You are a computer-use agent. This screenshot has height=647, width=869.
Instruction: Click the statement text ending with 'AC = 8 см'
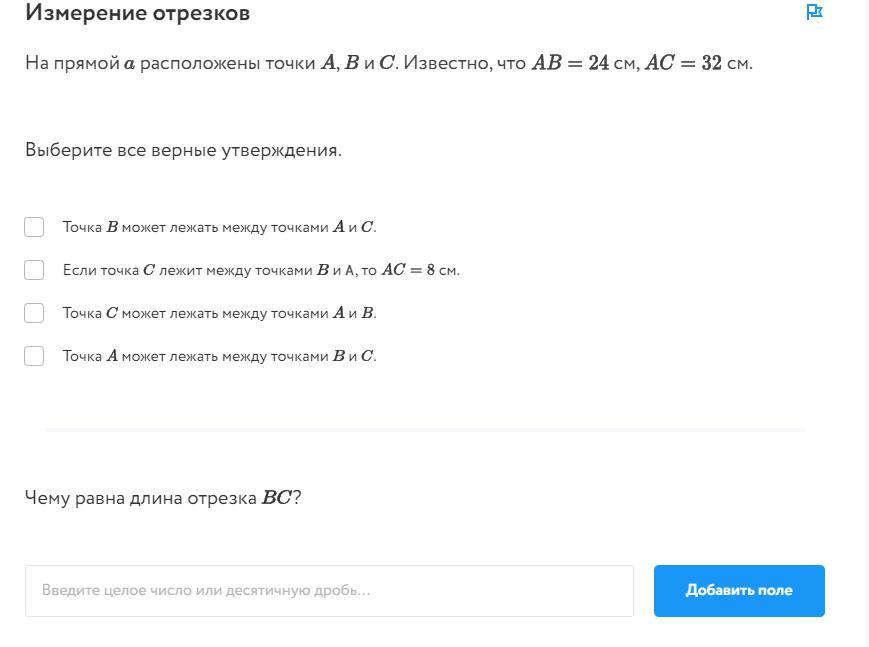click(261, 270)
